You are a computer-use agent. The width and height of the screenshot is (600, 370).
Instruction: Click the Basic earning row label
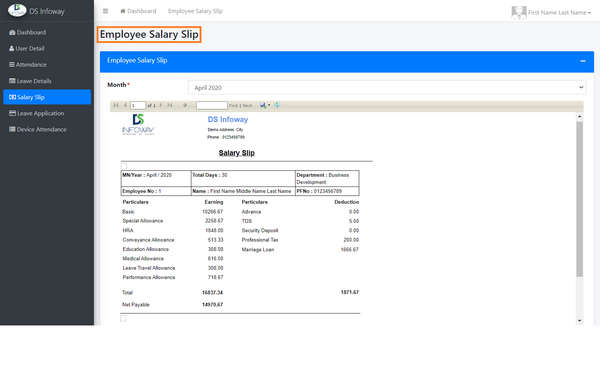coord(128,212)
